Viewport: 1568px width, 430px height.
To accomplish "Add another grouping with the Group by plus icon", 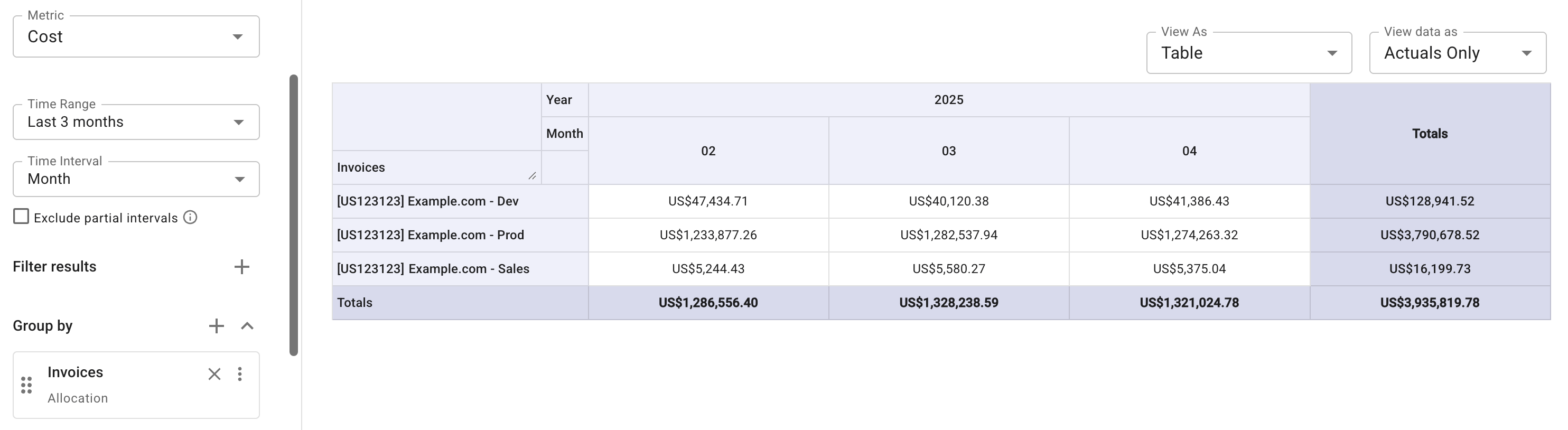I will tap(217, 326).
